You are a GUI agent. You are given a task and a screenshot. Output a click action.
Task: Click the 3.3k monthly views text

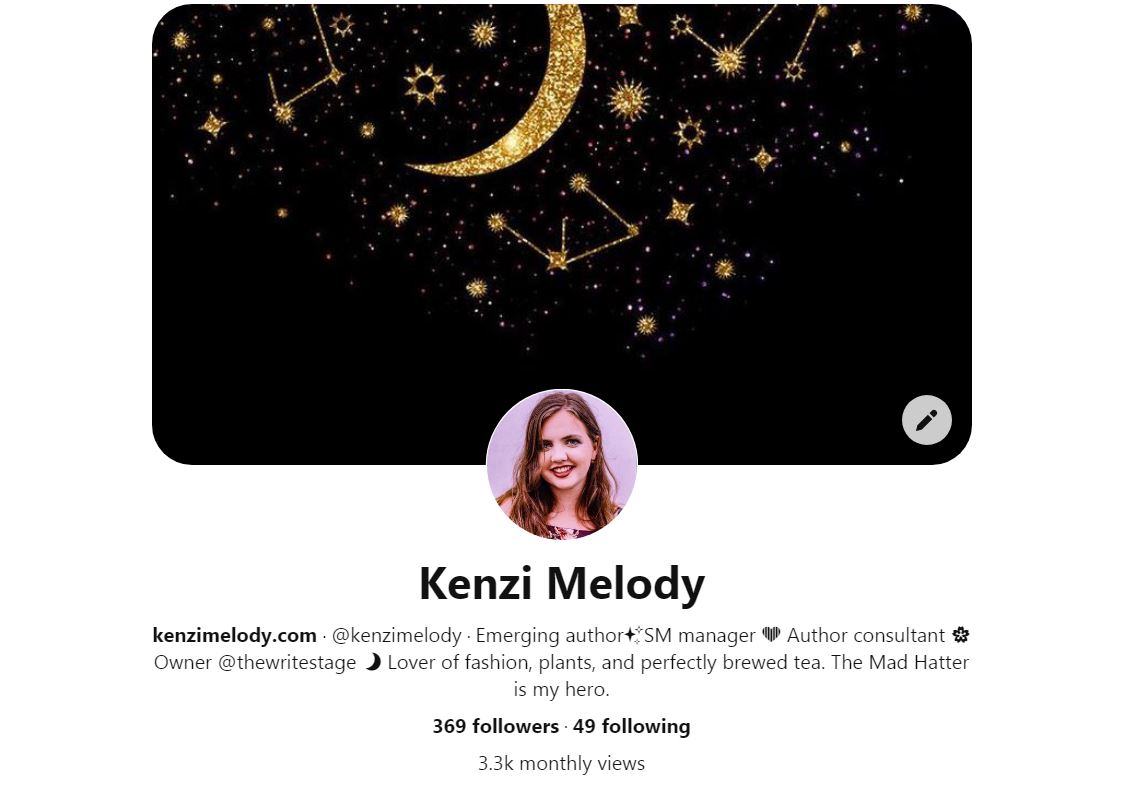coord(562,763)
